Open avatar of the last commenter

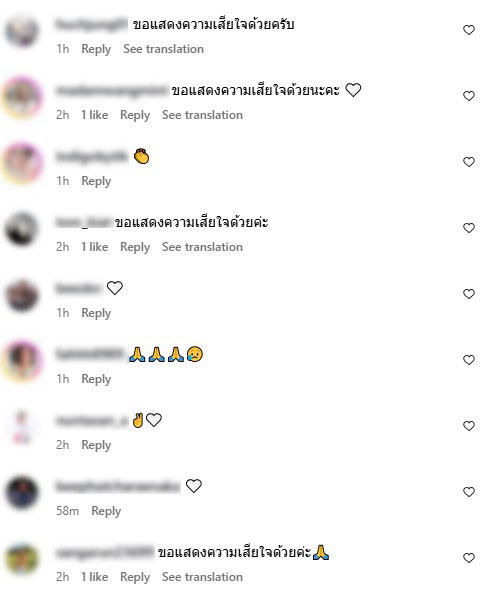tap(22, 558)
